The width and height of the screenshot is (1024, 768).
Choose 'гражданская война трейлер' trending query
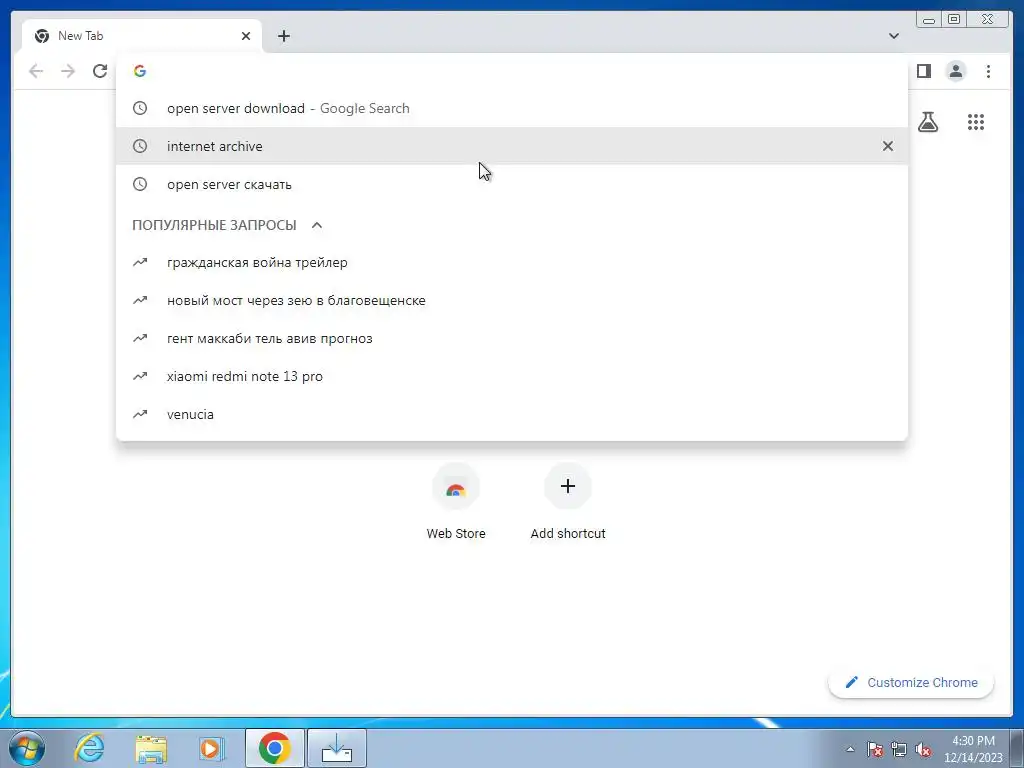(x=512, y=263)
